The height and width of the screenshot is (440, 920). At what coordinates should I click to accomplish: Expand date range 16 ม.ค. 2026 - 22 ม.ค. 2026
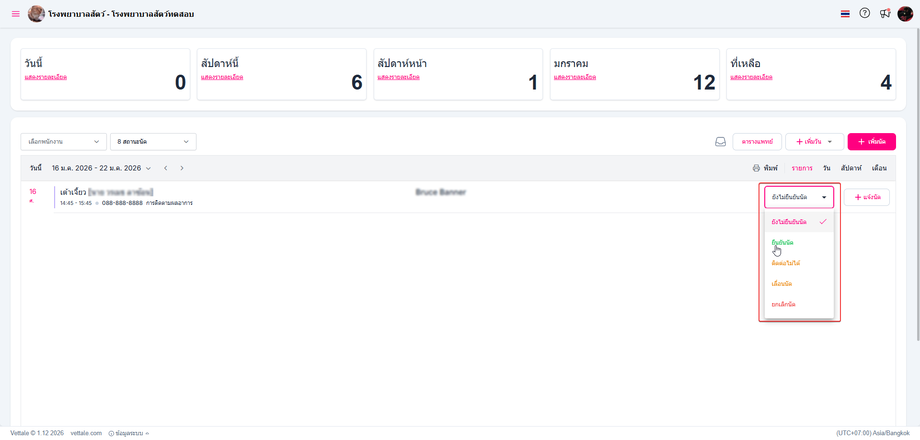[102, 168]
